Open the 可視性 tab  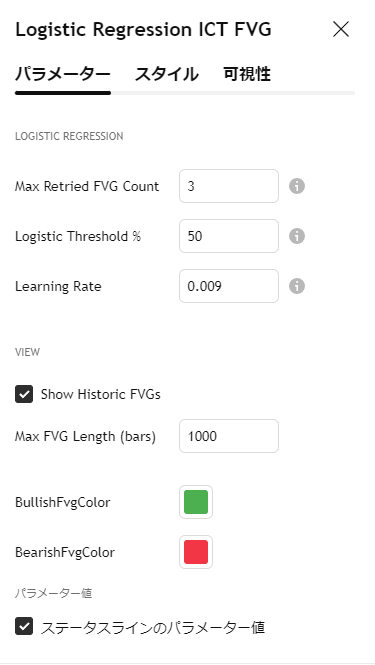pos(247,75)
